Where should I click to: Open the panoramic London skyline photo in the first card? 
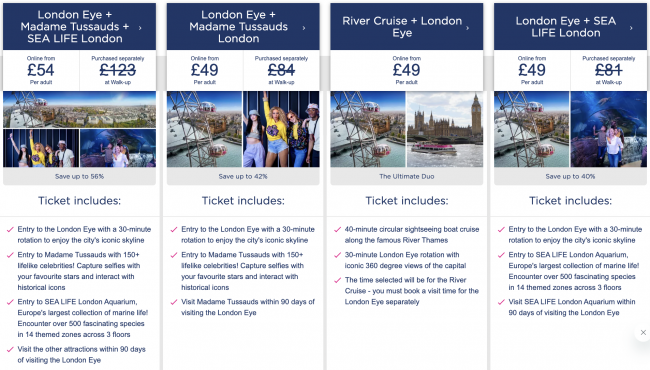79,109
